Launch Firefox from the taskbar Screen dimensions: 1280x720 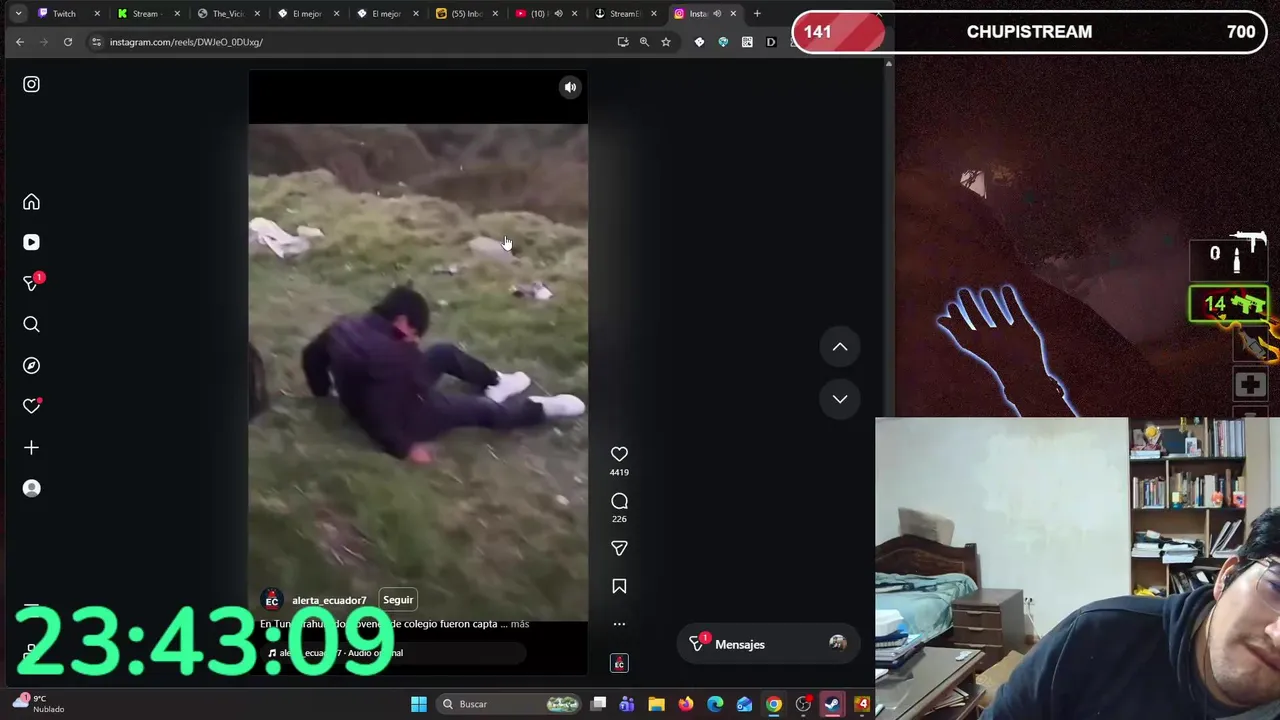coord(686,704)
